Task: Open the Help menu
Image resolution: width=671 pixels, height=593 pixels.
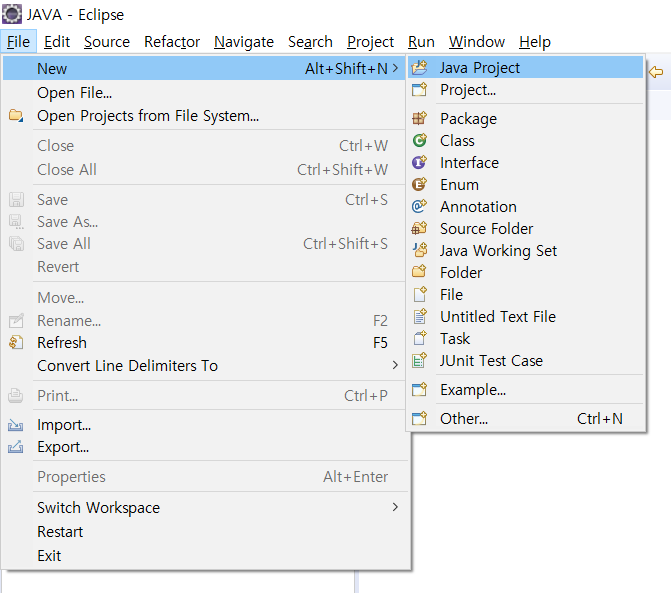Action: pos(535,42)
